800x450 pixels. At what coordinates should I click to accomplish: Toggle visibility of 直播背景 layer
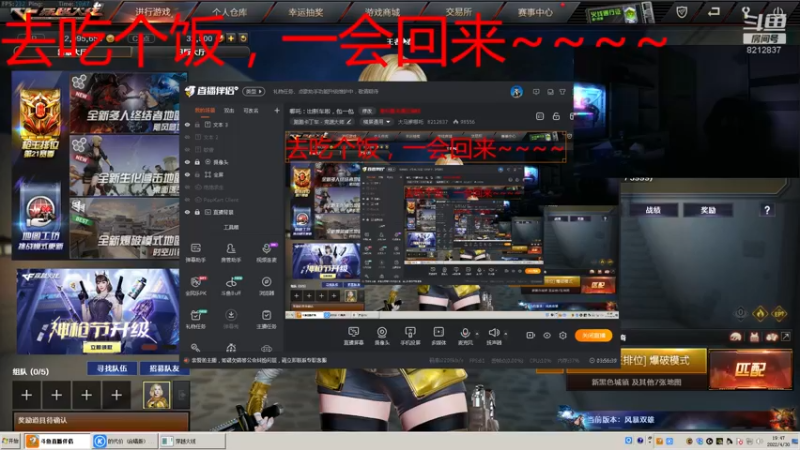(x=187, y=212)
